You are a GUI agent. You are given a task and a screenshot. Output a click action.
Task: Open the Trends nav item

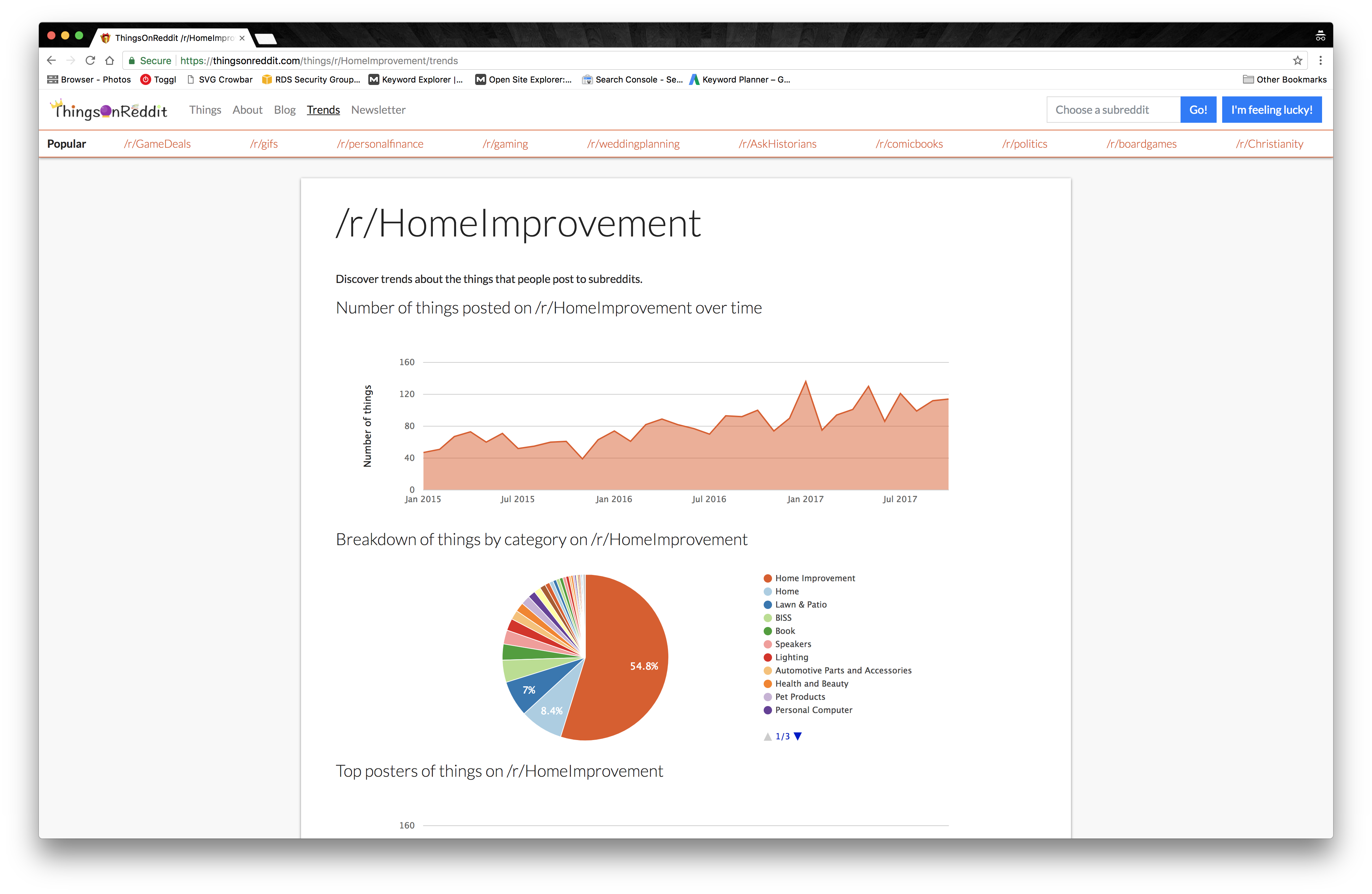click(323, 110)
